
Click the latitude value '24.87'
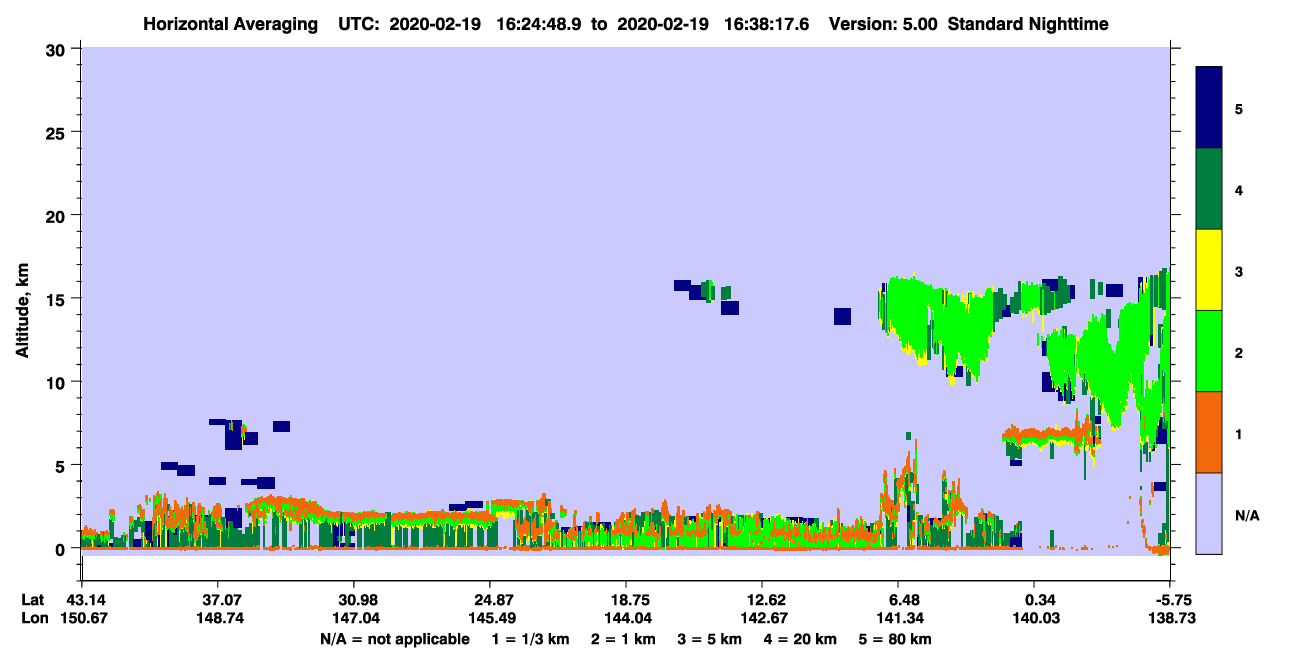pos(494,599)
